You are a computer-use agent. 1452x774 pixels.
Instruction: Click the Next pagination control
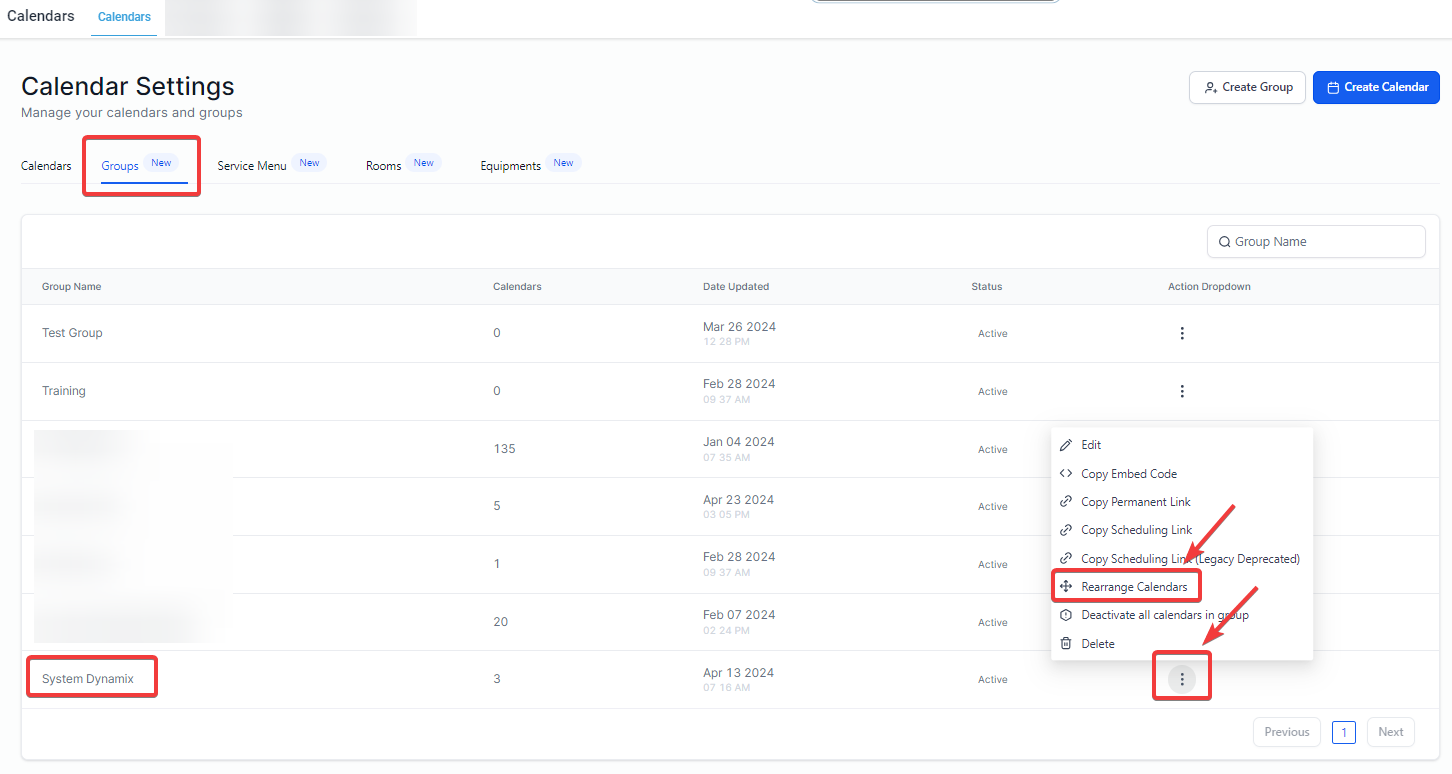1390,731
